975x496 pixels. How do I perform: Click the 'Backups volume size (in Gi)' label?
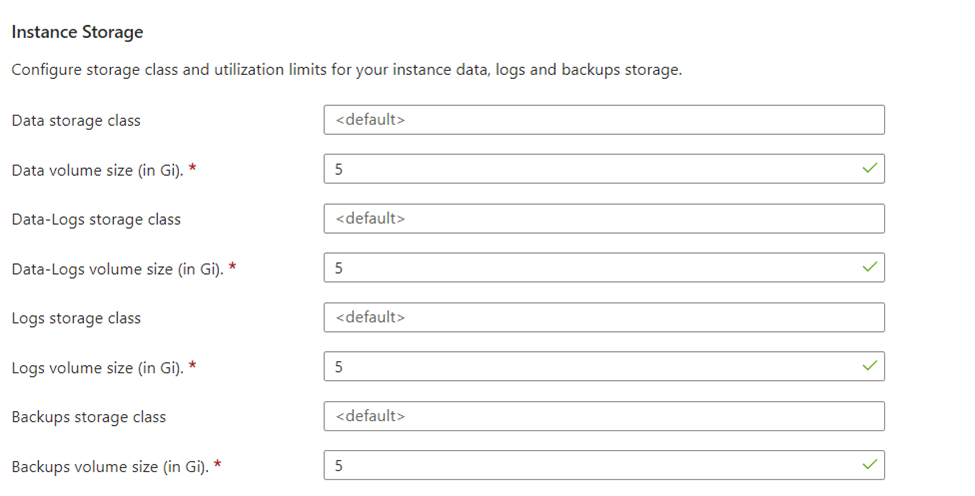click(x=109, y=467)
